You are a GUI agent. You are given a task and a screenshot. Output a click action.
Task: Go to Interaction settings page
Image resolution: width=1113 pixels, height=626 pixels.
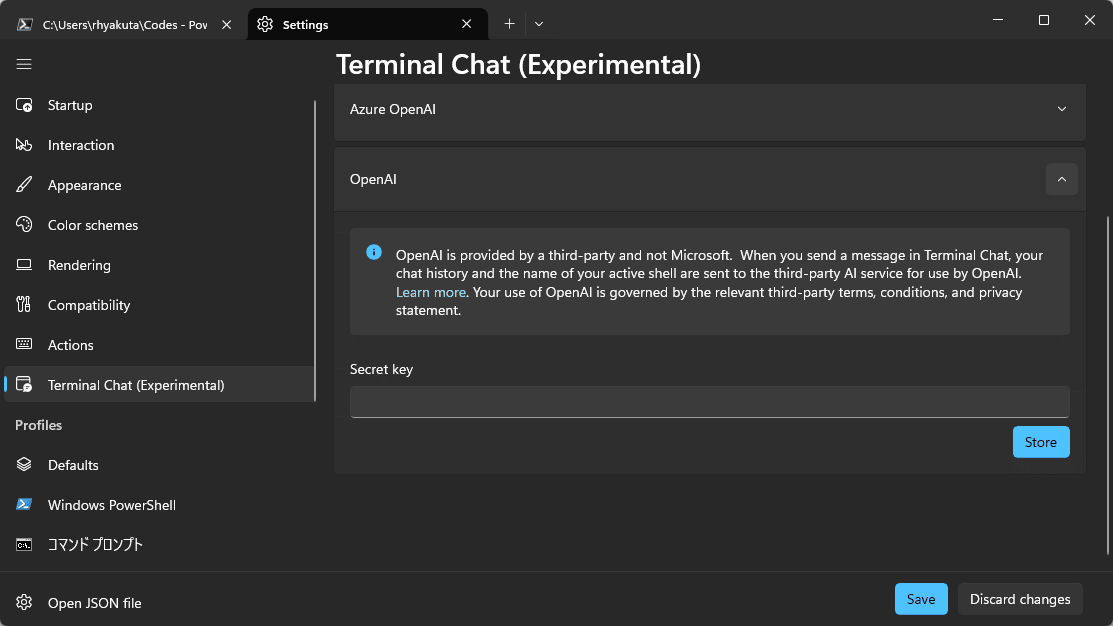click(x=159, y=145)
